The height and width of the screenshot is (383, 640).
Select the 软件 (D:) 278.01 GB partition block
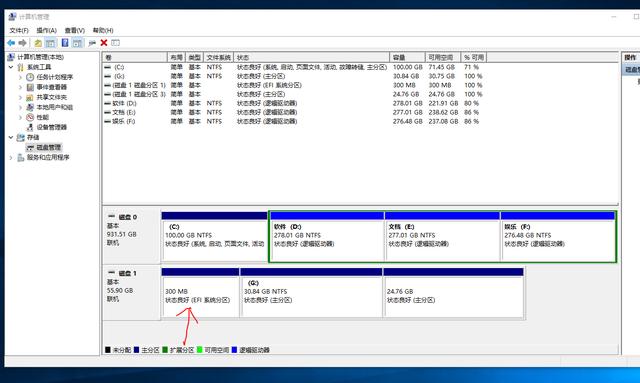click(327, 236)
